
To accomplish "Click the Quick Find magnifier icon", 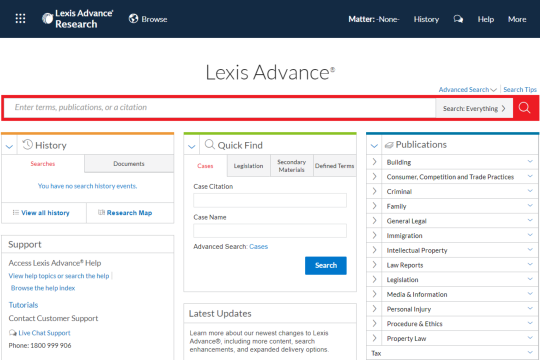I will point(209,144).
